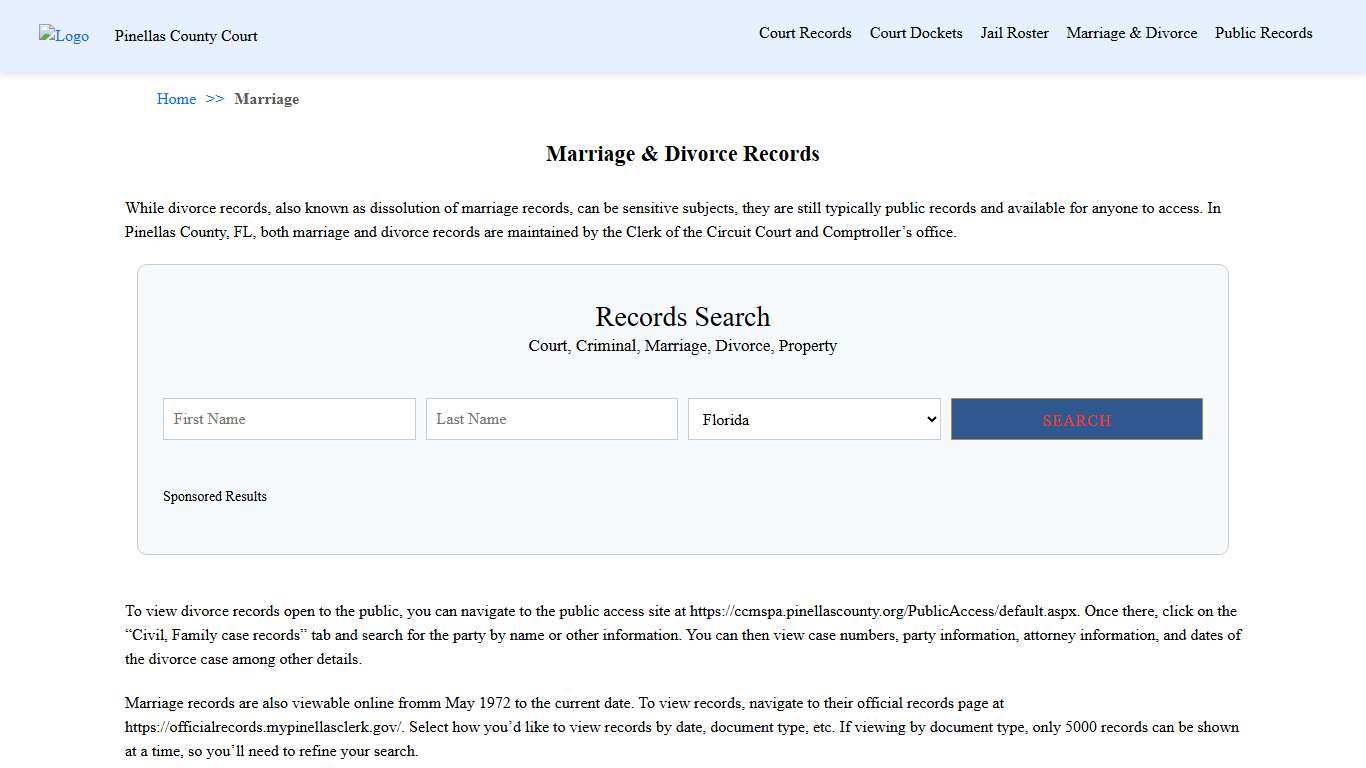Click into the Last Name field
1366x768 pixels.
[x=551, y=419]
